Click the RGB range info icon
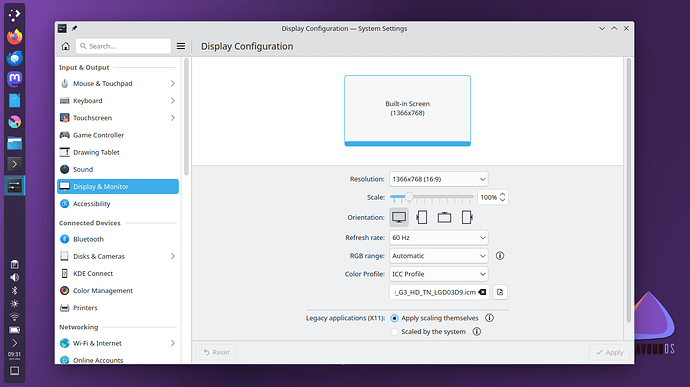 (500, 256)
